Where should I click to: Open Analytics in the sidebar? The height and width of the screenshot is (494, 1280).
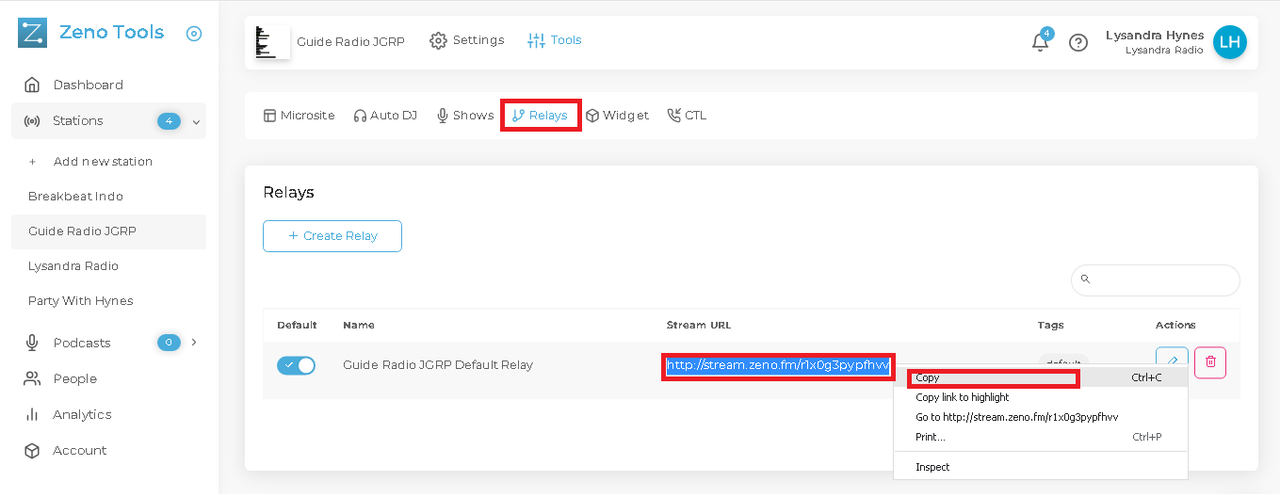(82, 415)
